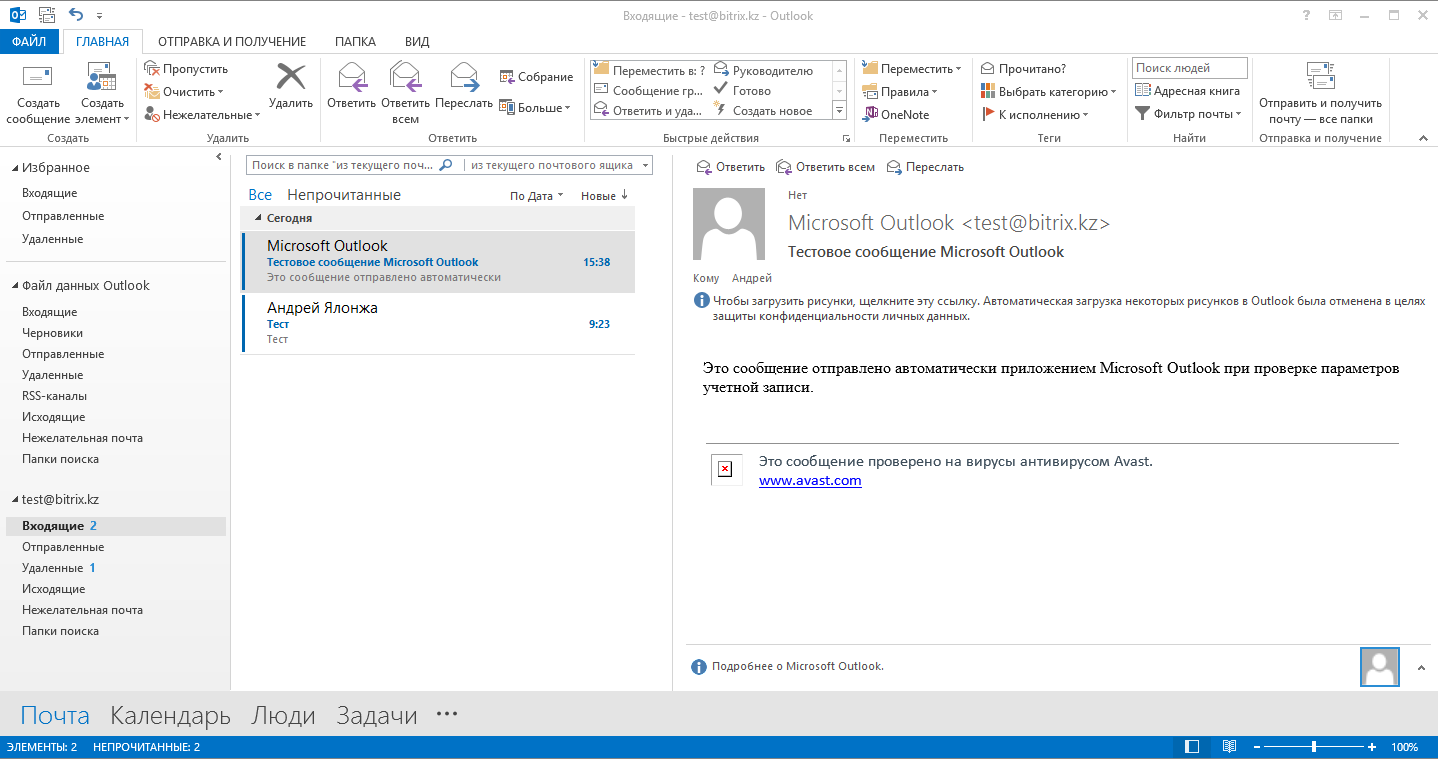Open Задачи in navigation bar
Image resolution: width=1438 pixels, height=759 pixels.
point(376,716)
